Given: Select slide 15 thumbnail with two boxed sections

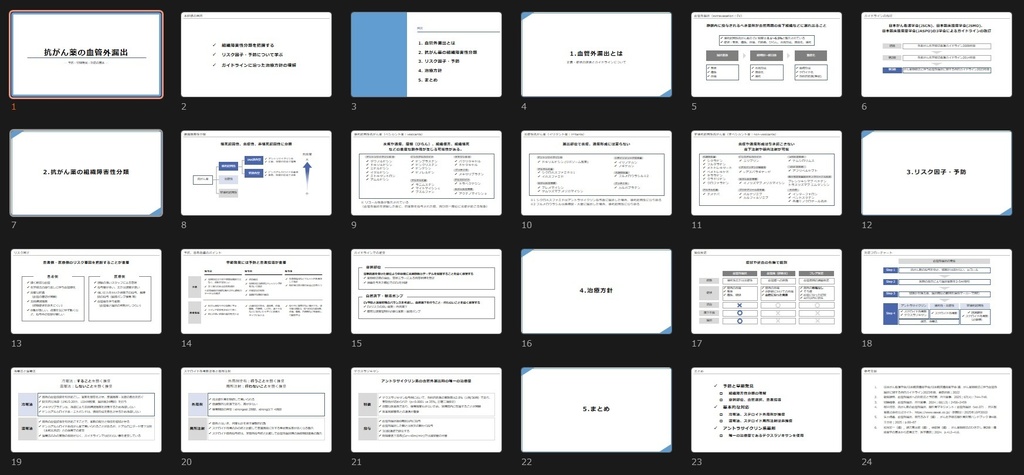Looking at the screenshot, I should (x=426, y=291).
